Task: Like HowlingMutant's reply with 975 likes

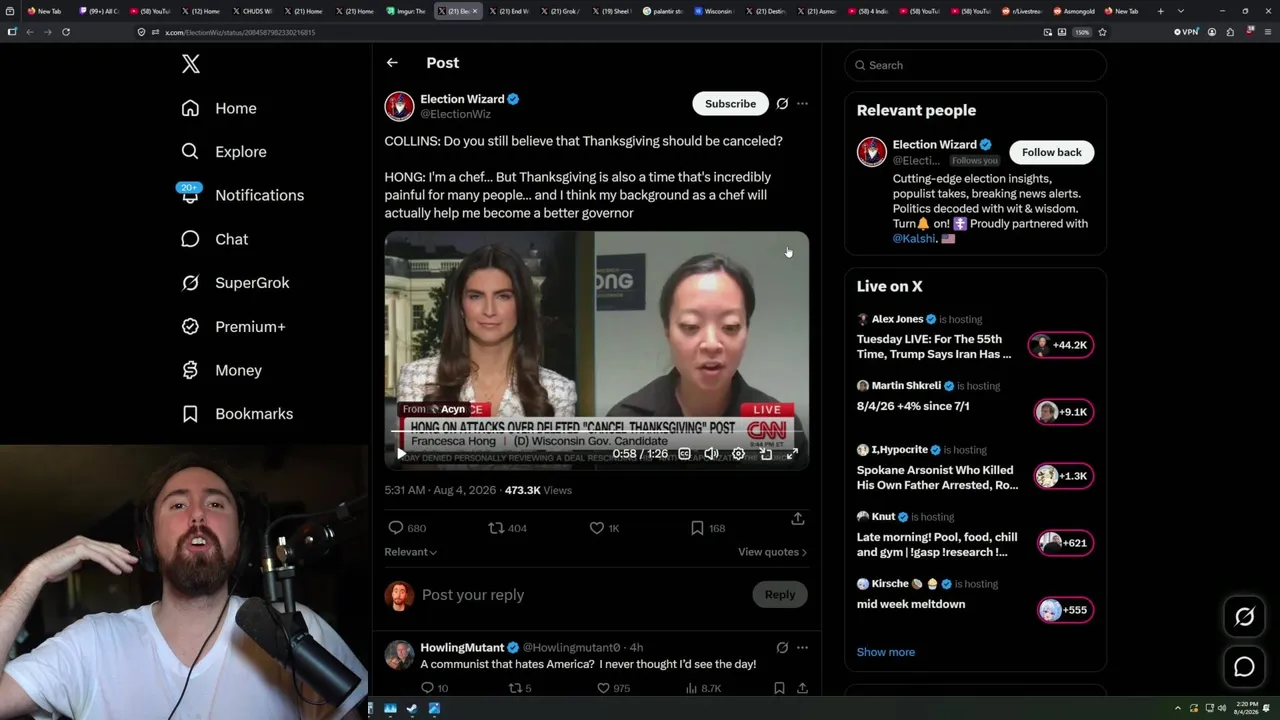Action: click(613, 688)
